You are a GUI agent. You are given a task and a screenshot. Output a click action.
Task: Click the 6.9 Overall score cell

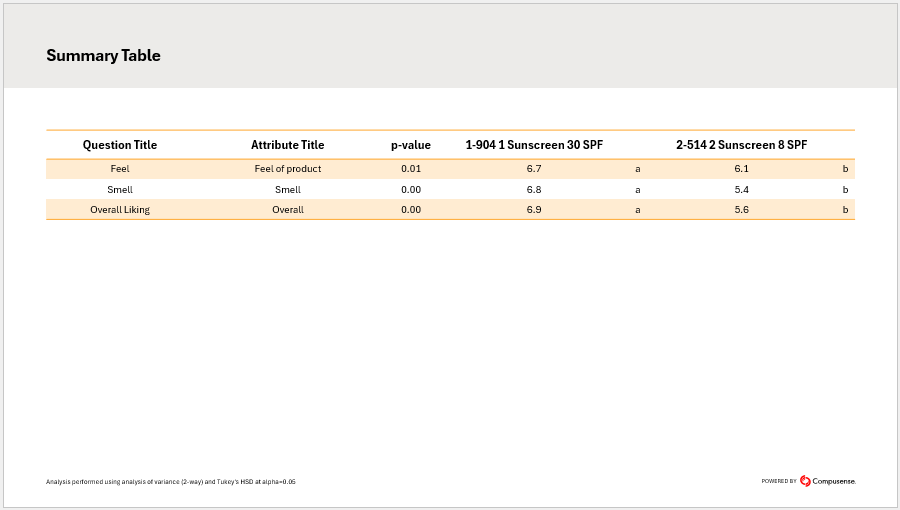(x=534, y=210)
